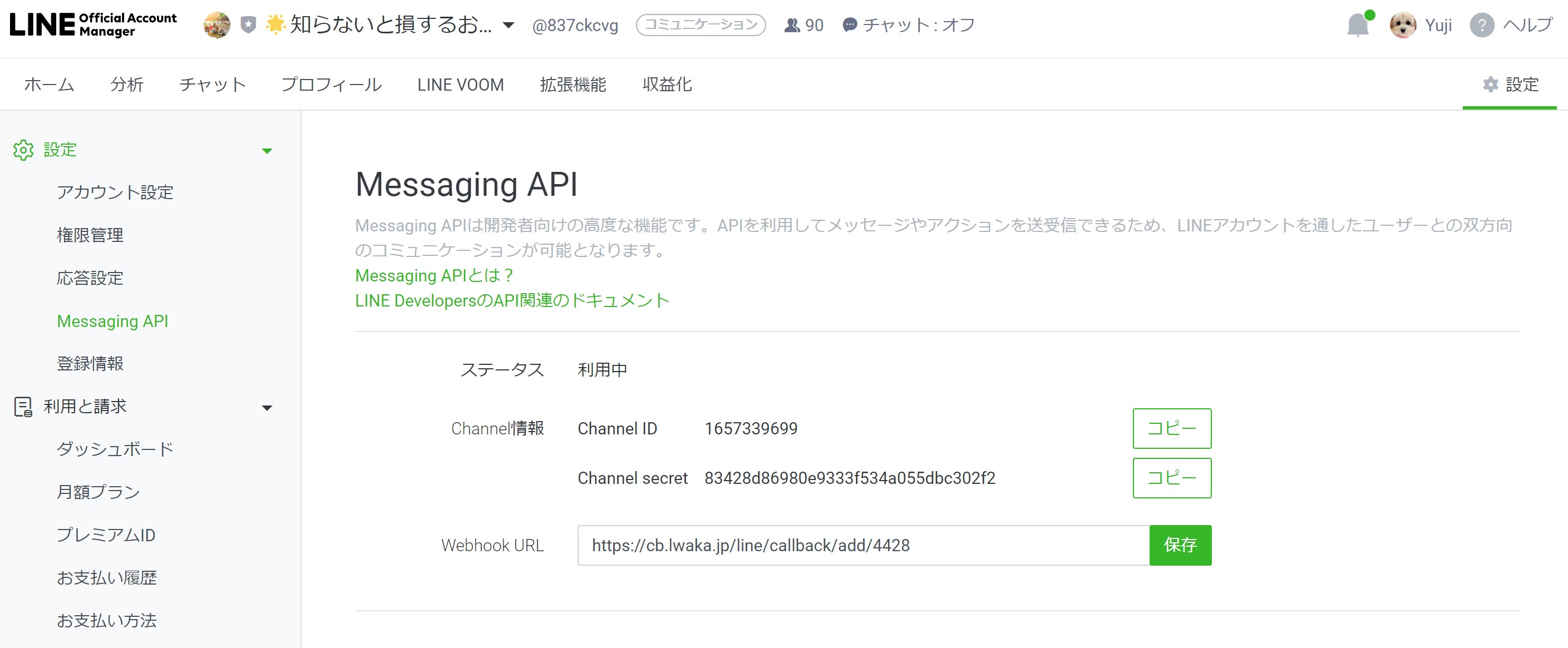Viewport: 1568px width, 648px height.
Task: Open 権限管理 in the sidebar
Action: [x=90, y=235]
